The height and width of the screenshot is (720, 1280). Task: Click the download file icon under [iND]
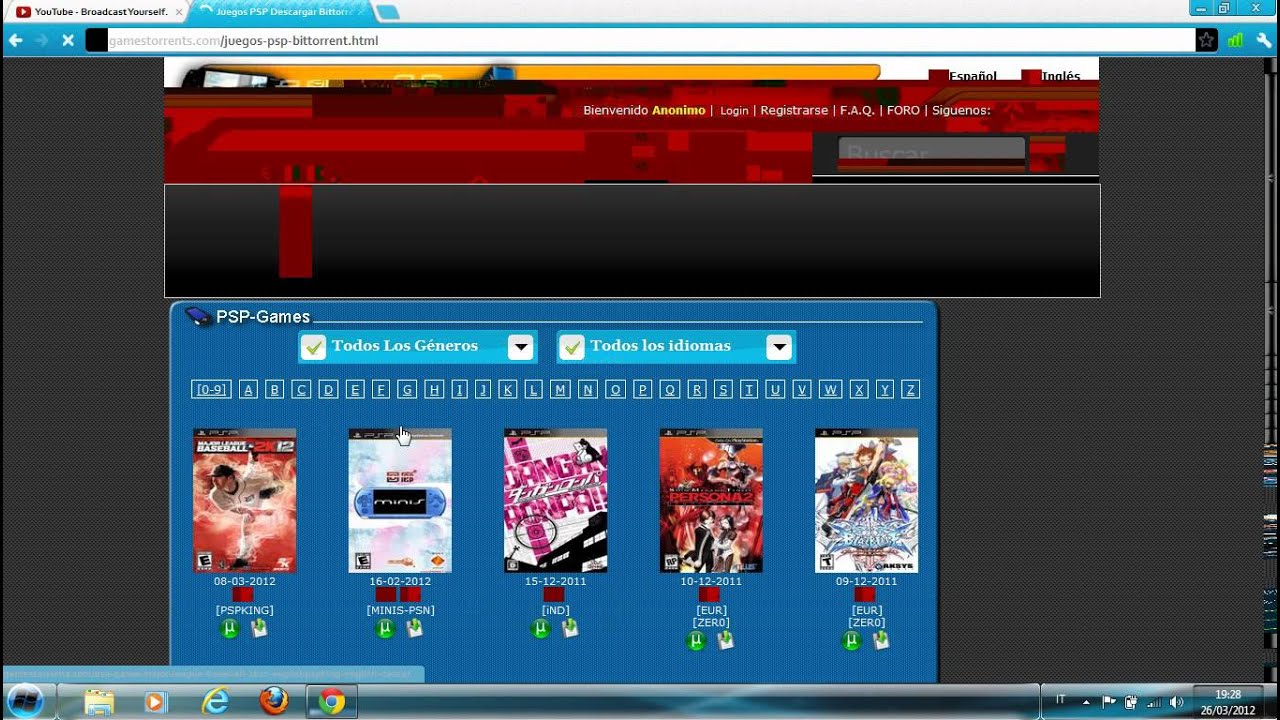570,628
